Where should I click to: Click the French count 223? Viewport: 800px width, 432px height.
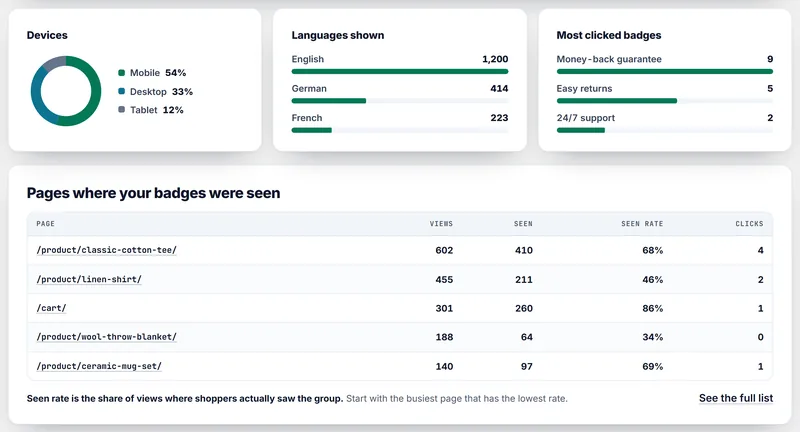pyautogui.click(x=499, y=118)
